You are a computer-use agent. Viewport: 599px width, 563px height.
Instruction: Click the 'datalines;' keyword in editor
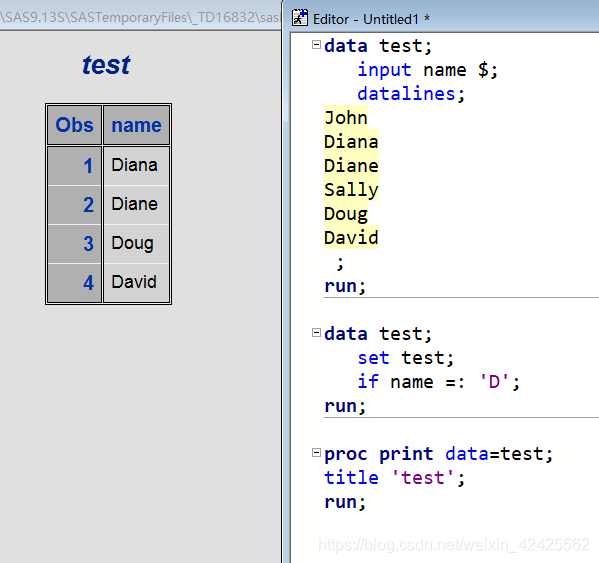pos(411,94)
